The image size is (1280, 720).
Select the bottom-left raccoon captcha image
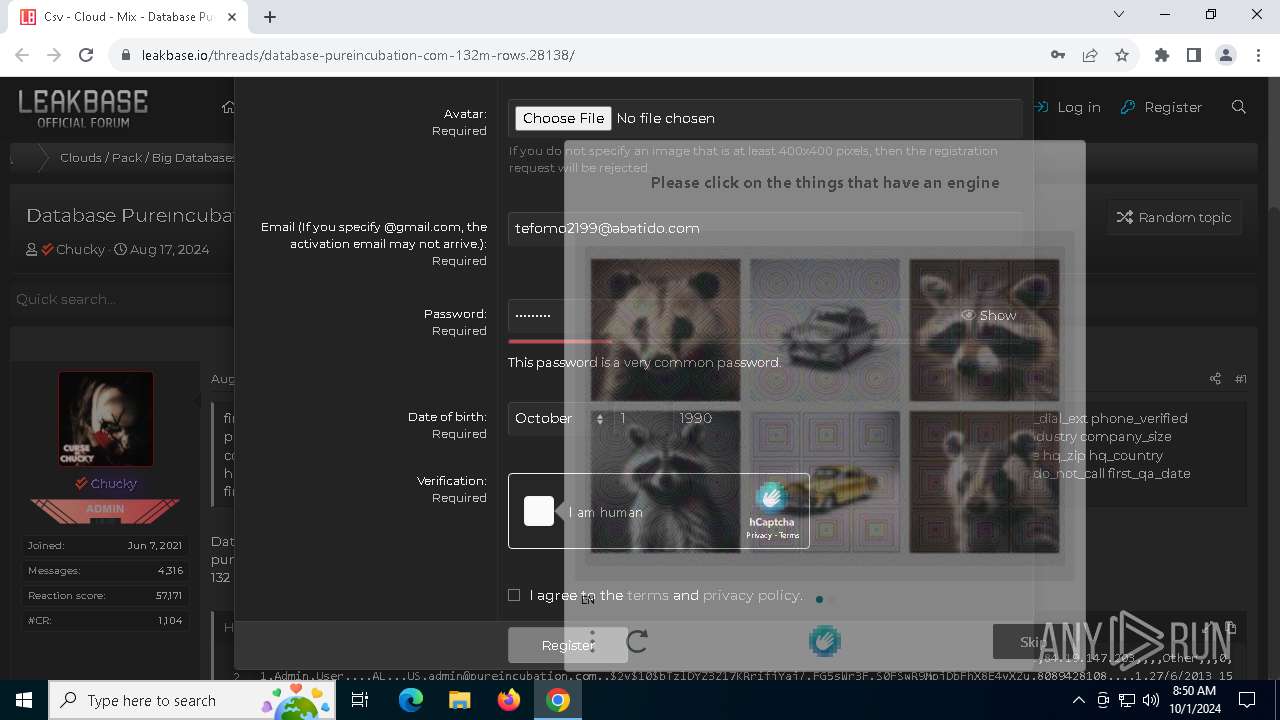[665, 482]
